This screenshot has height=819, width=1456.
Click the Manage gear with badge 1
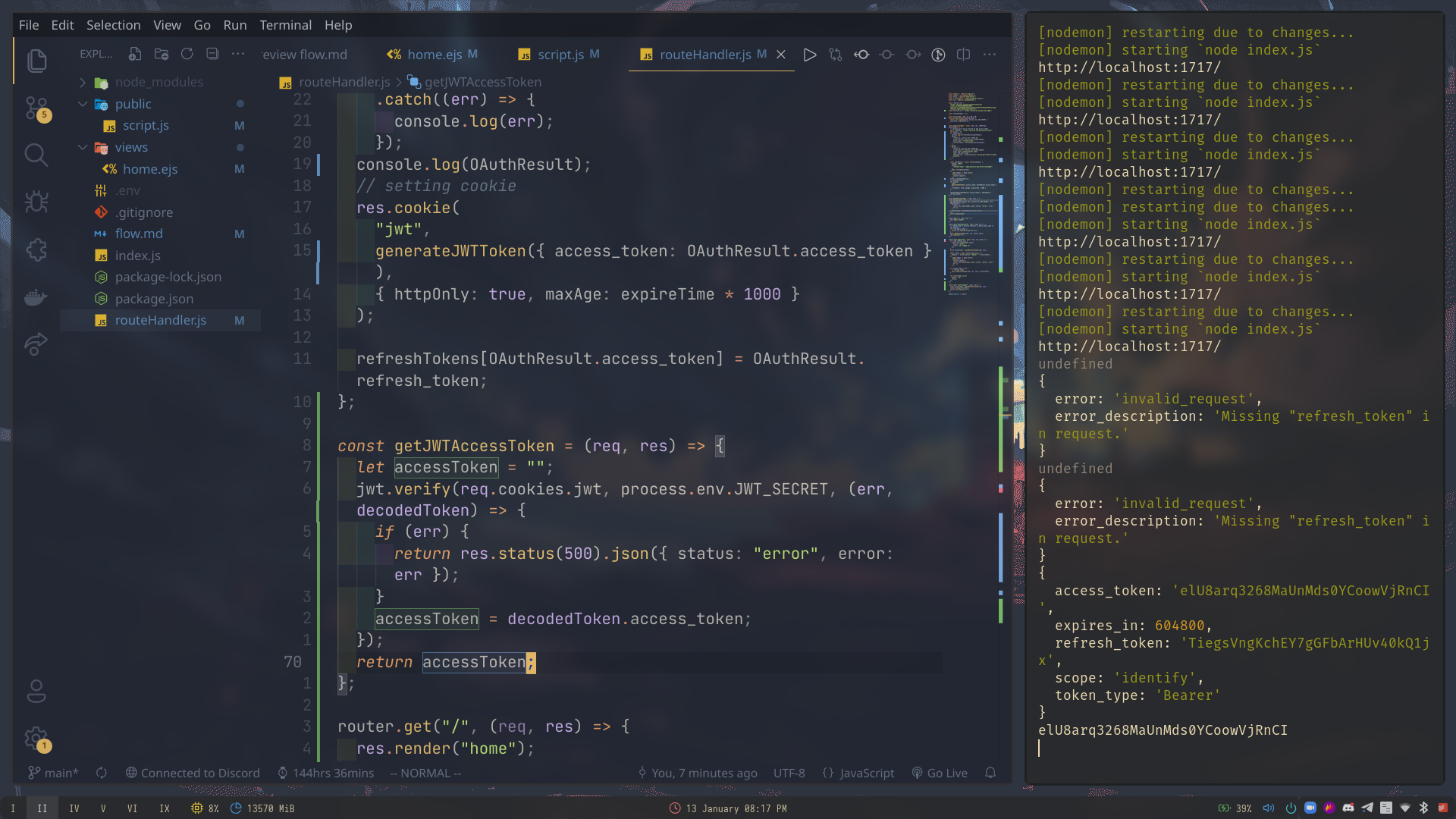[37, 739]
